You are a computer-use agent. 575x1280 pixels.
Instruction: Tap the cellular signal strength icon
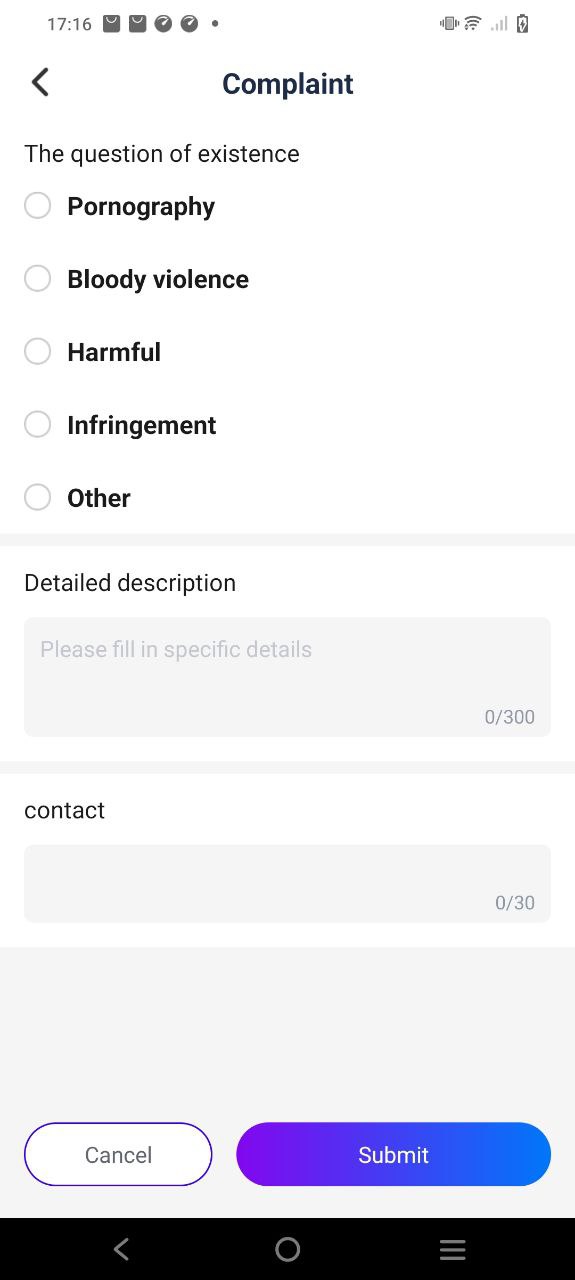click(x=498, y=24)
